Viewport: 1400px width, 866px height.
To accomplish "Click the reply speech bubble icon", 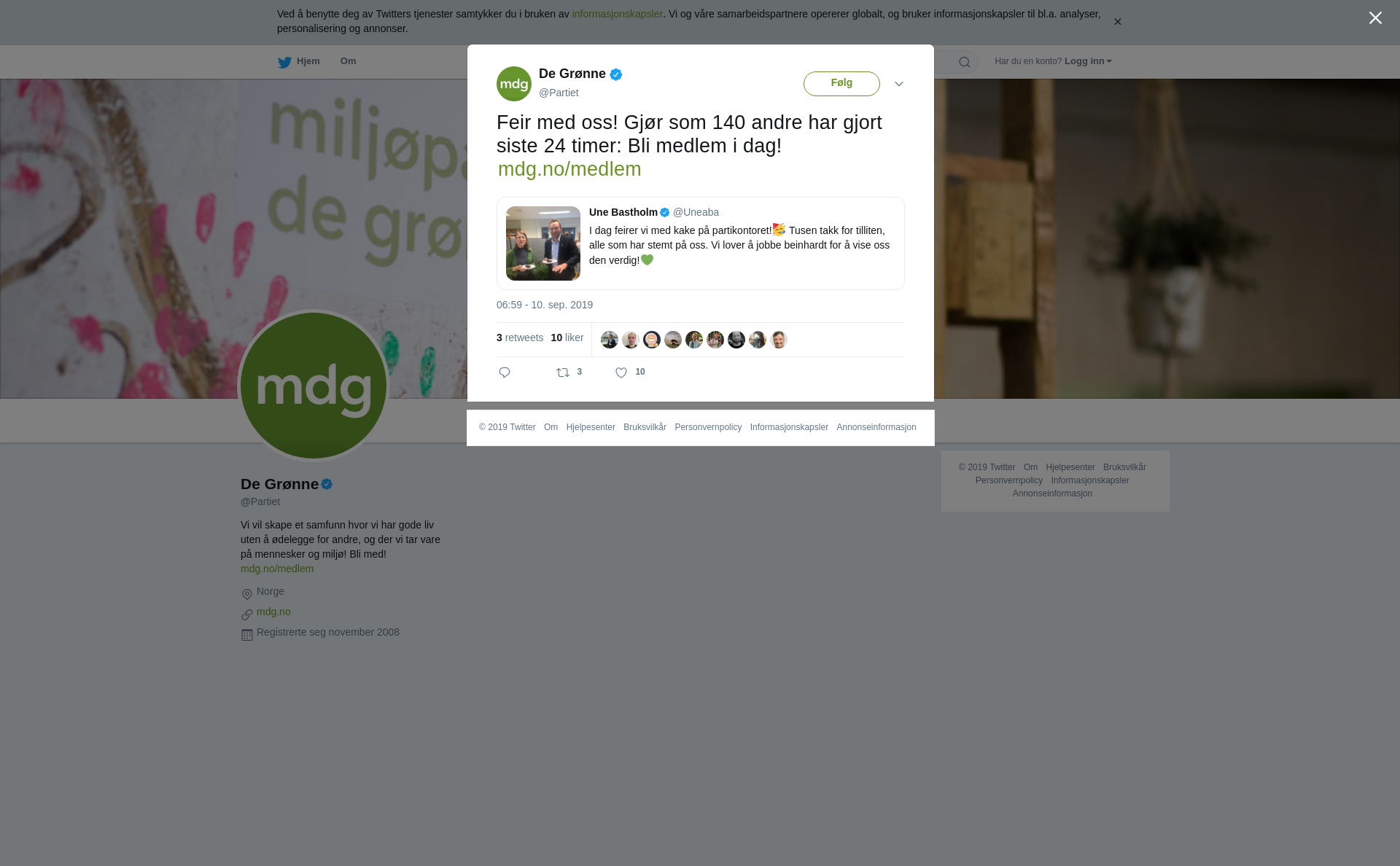I will click(x=505, y=372).
